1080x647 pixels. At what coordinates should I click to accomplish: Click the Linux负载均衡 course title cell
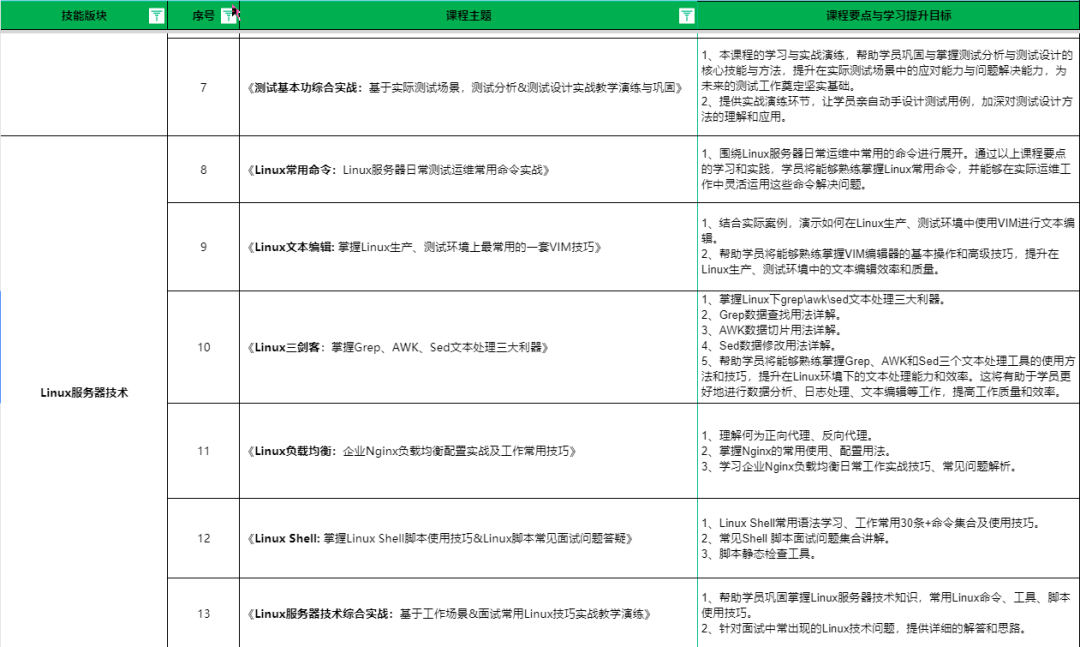[x=468, y=451]
